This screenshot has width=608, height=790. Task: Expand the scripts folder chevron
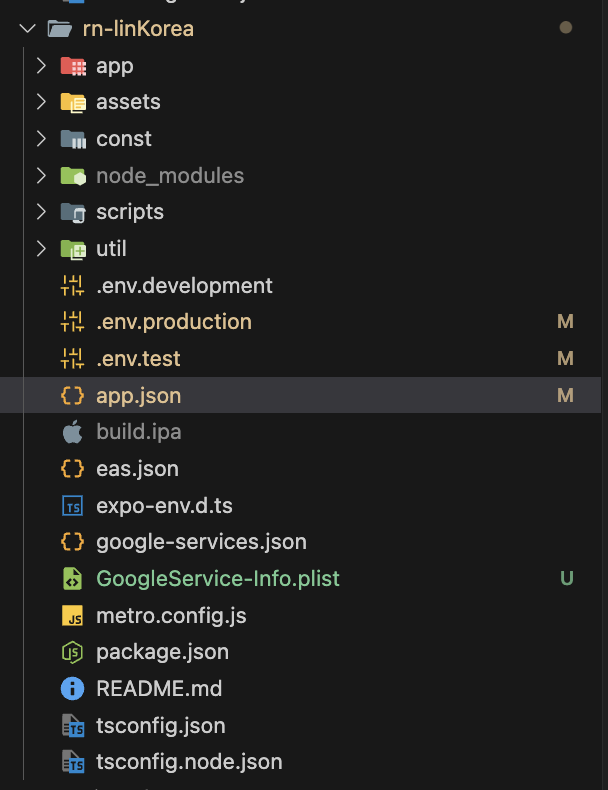point(41,212)
